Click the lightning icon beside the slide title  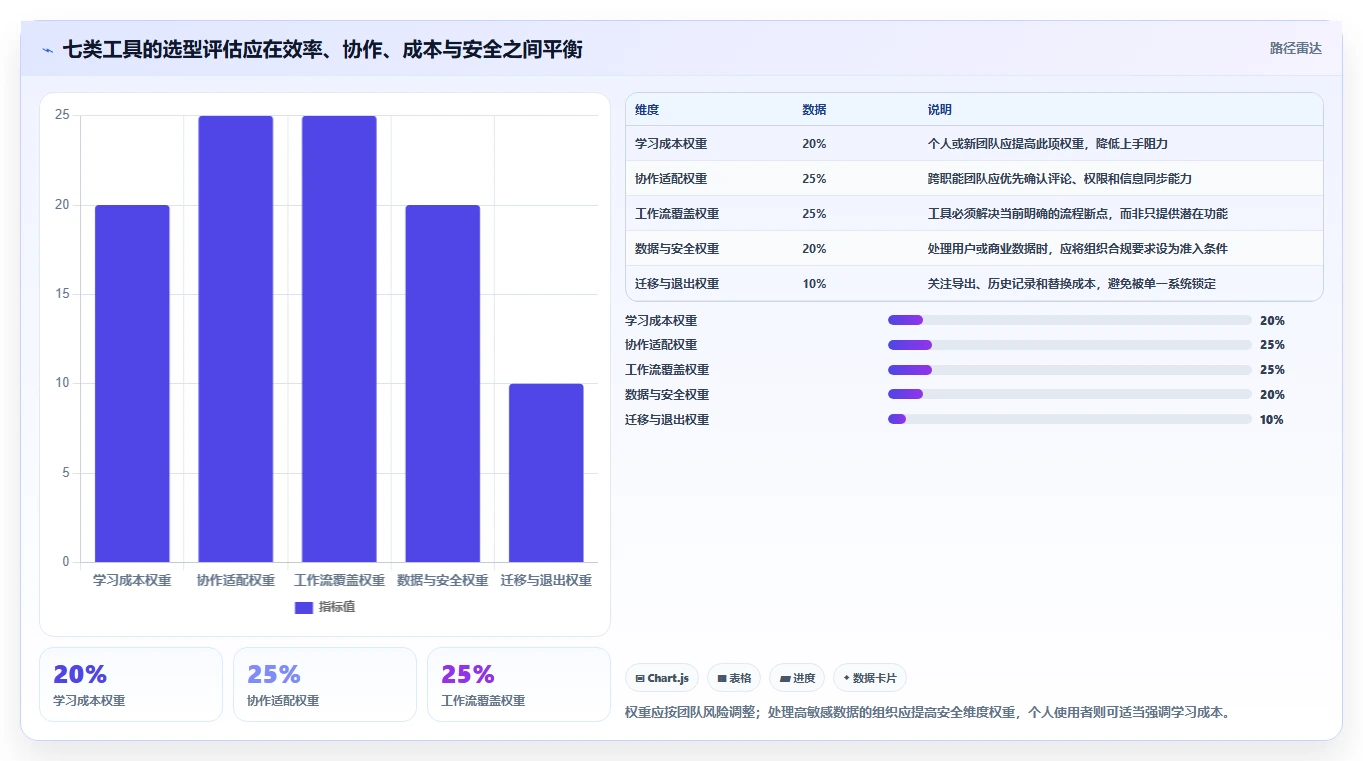[47, 50]
